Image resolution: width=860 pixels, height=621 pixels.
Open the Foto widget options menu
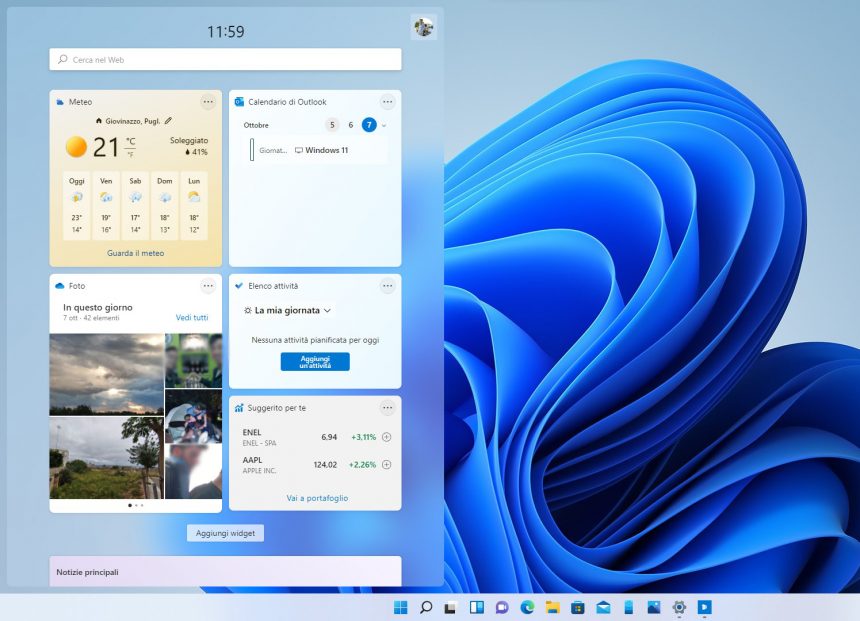[x=208, y=286]
